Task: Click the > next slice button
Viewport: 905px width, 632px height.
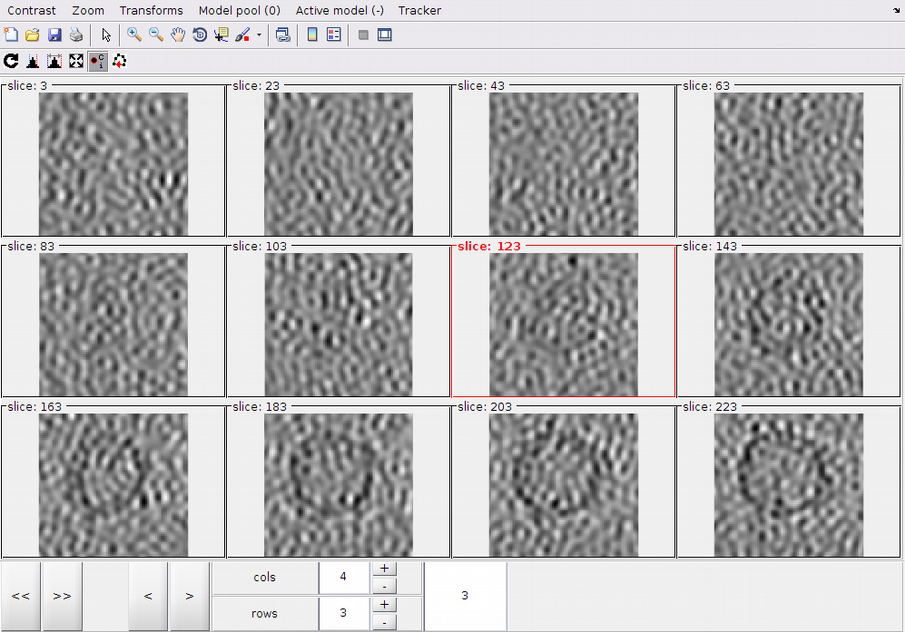Action: pos(189,596)
